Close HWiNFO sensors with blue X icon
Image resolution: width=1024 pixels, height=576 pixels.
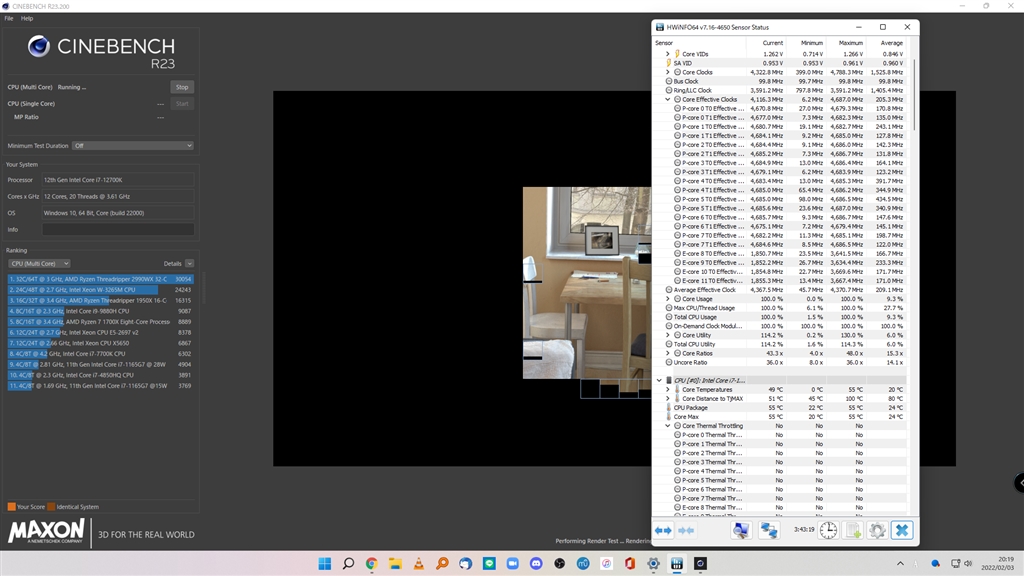tap(902, 530)
